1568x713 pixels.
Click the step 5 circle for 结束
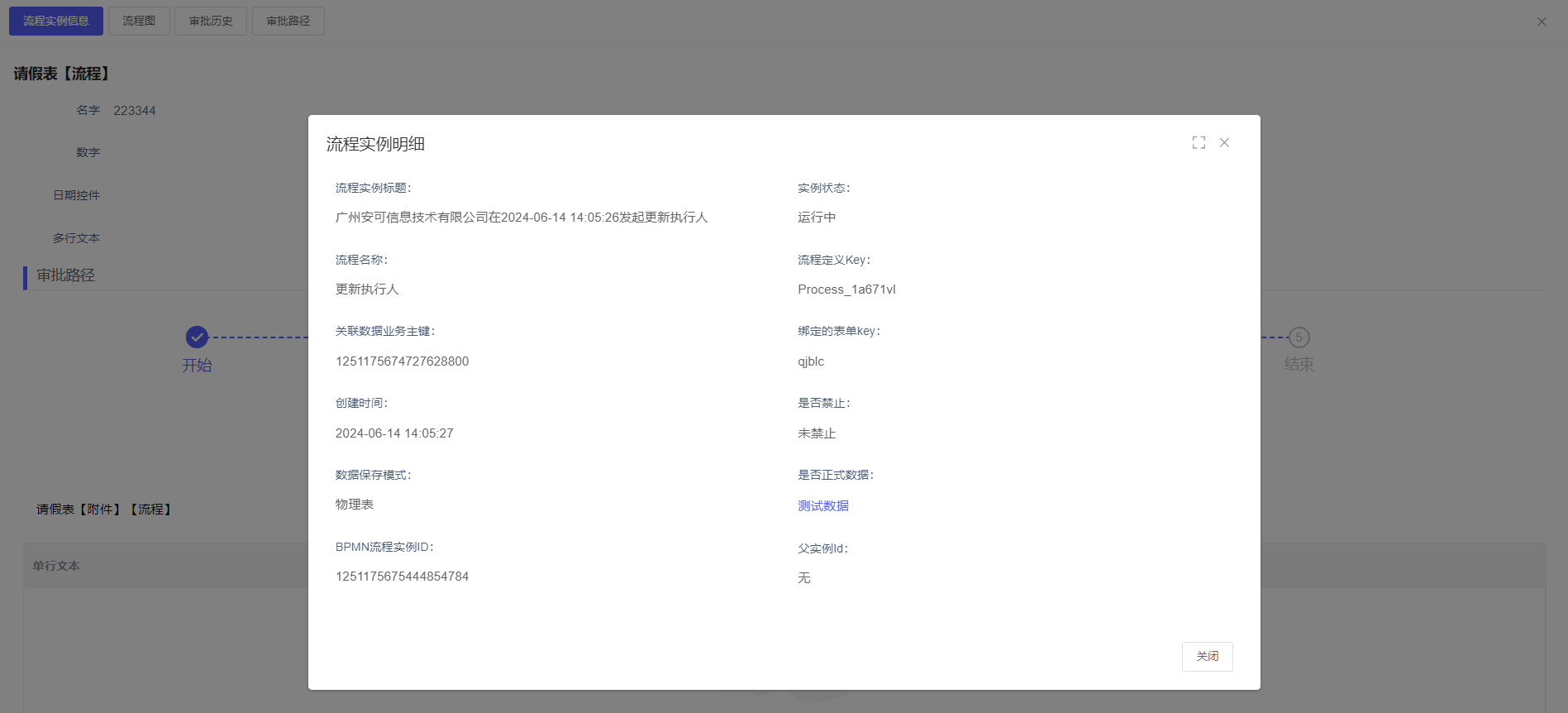tap(1299, 337)
